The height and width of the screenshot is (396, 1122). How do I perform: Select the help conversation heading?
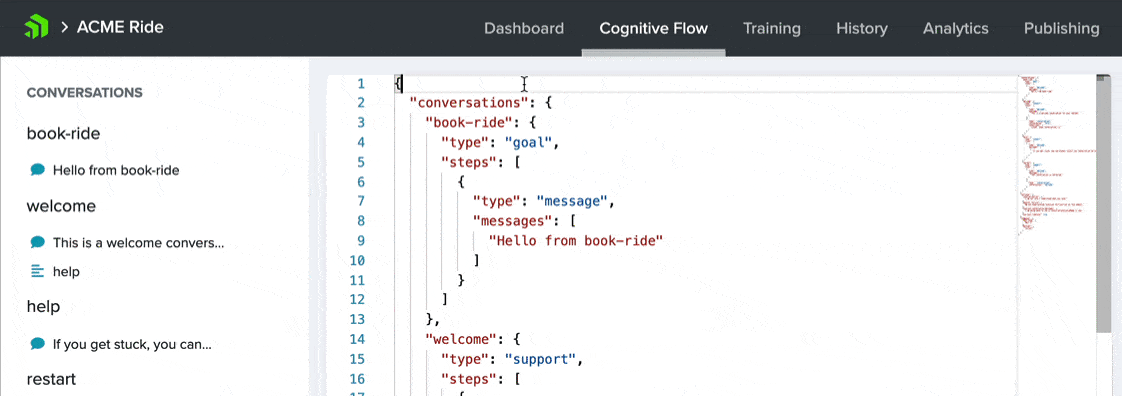(43, 306)
